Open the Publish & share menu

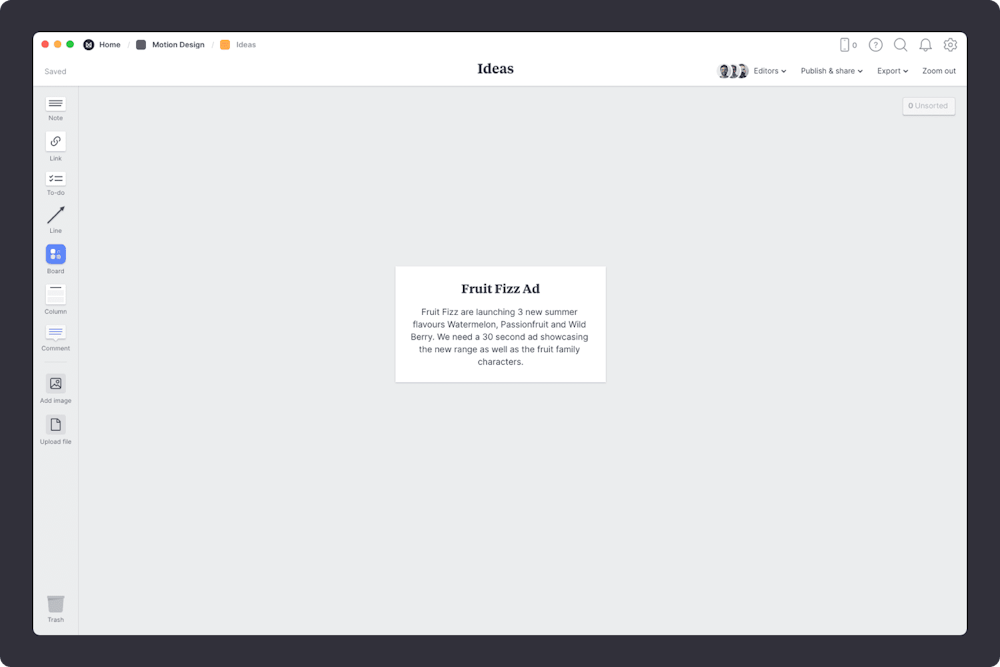(831, 71)
